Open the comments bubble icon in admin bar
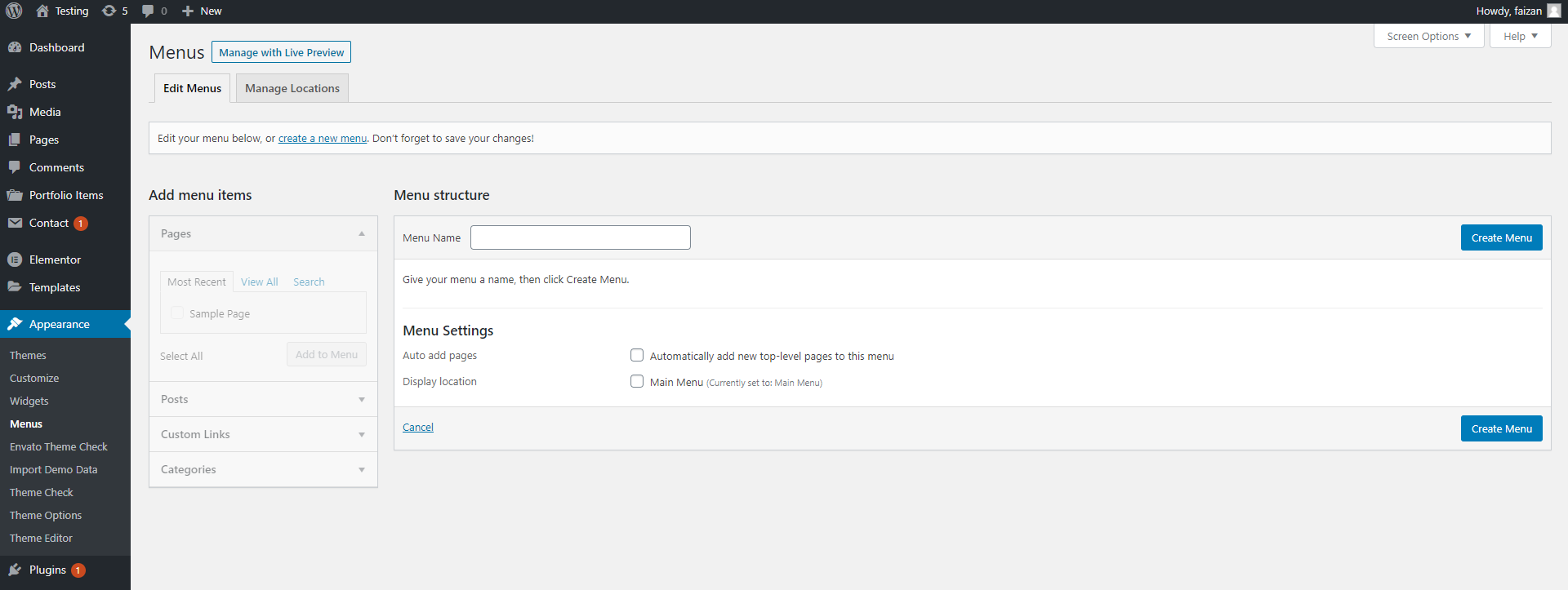The width and height of the screenshot is (1568, 590). (x=148, y=11)
